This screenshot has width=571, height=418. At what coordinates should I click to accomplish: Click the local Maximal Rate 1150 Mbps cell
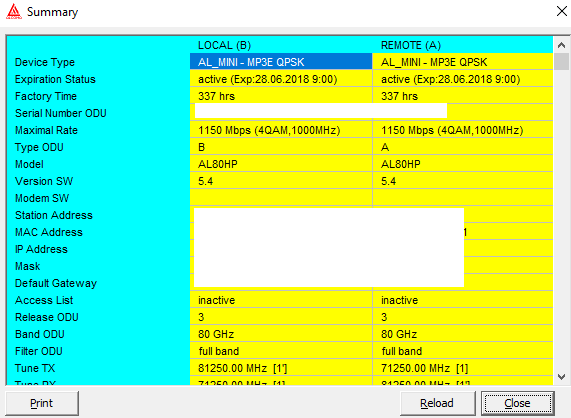coord(281,130)
